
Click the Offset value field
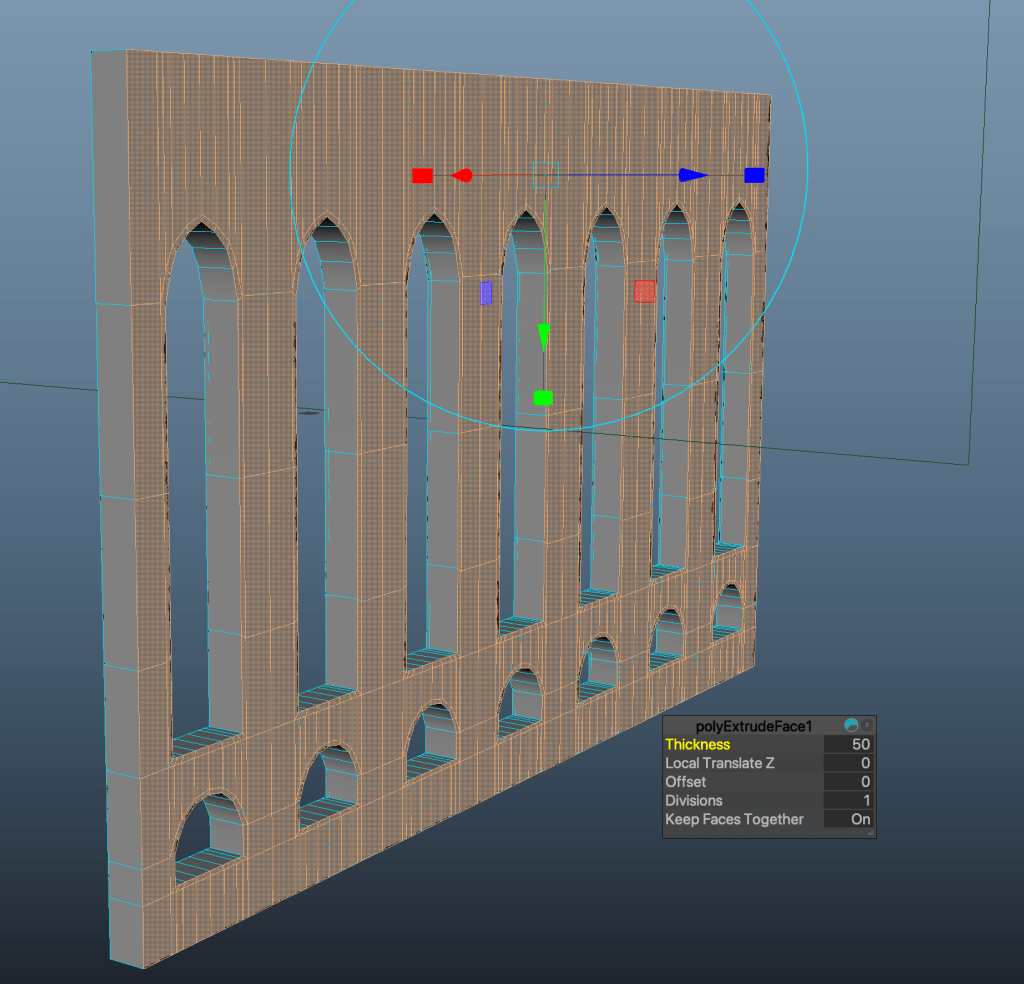click(849, 782)
